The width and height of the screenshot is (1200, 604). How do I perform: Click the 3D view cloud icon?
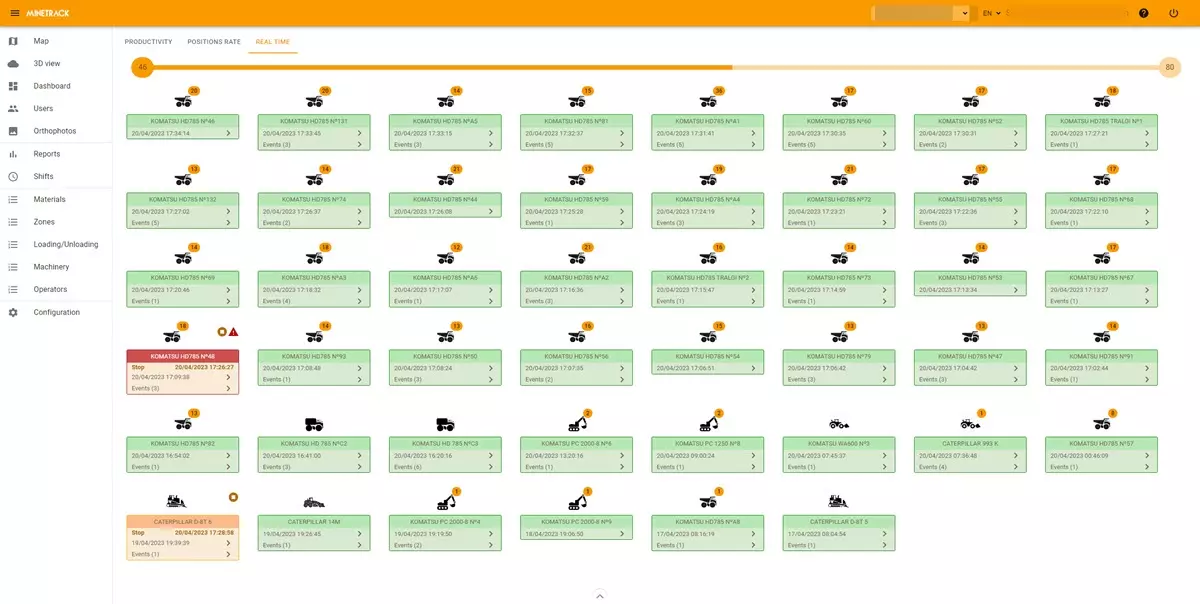(13, 64)
